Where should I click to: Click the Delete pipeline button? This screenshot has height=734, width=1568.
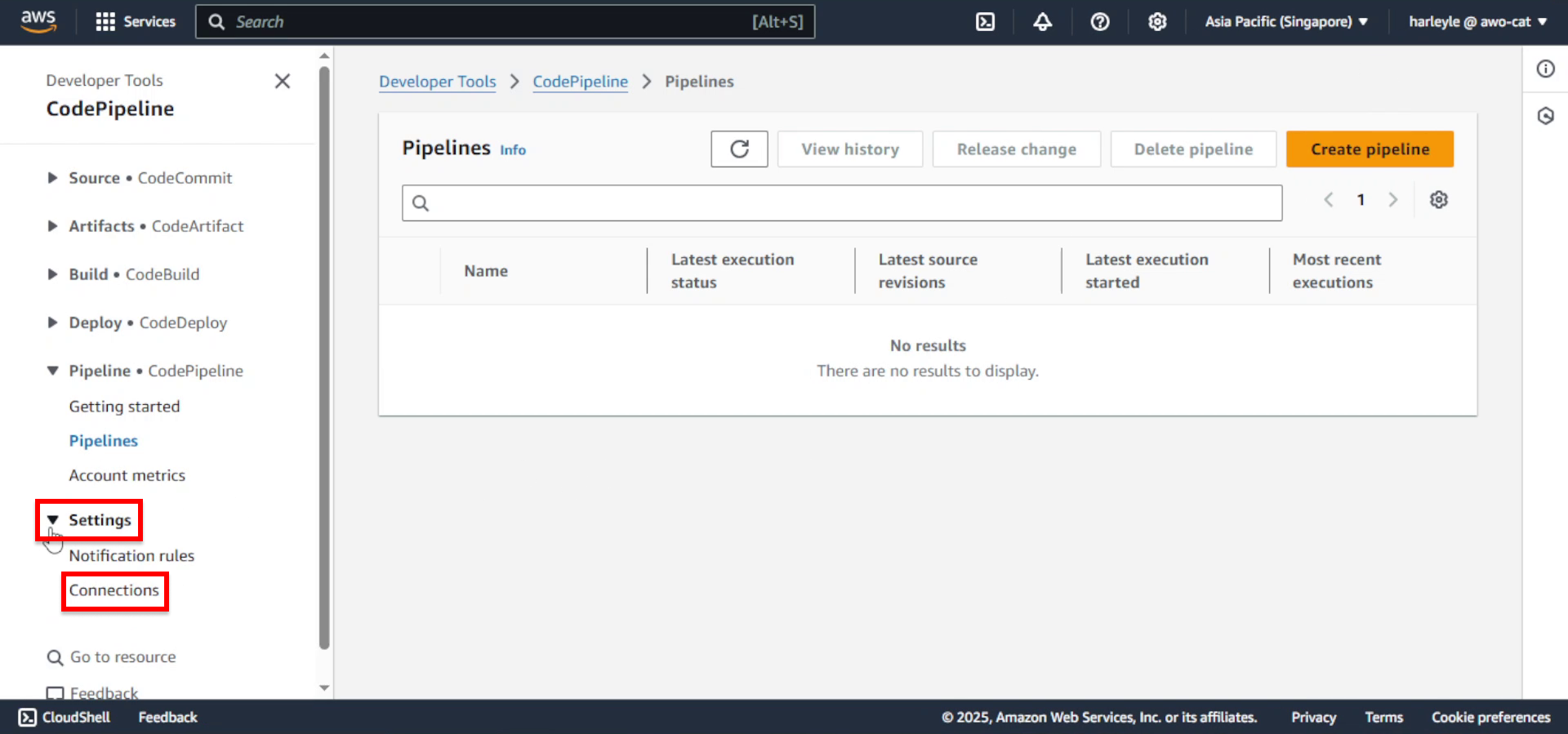[1193, 149]
